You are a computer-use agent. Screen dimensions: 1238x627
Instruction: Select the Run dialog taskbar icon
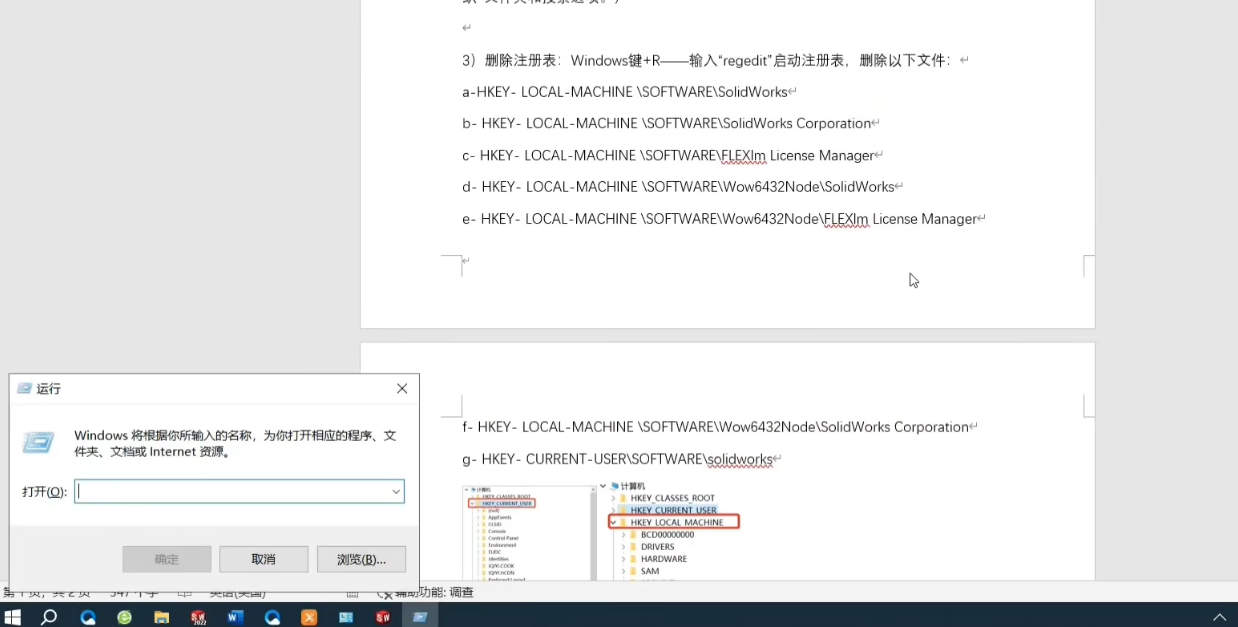pyautogui.click(x=420, y=617)
